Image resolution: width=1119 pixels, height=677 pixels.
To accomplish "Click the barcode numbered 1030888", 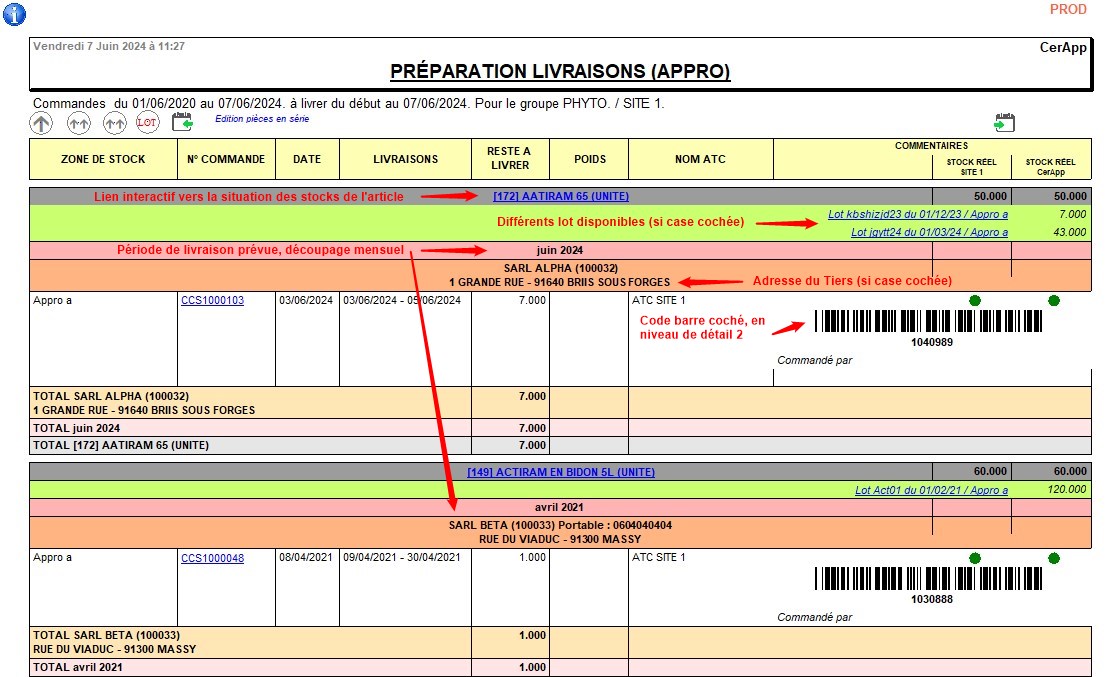I will click(x=932, y=579).
